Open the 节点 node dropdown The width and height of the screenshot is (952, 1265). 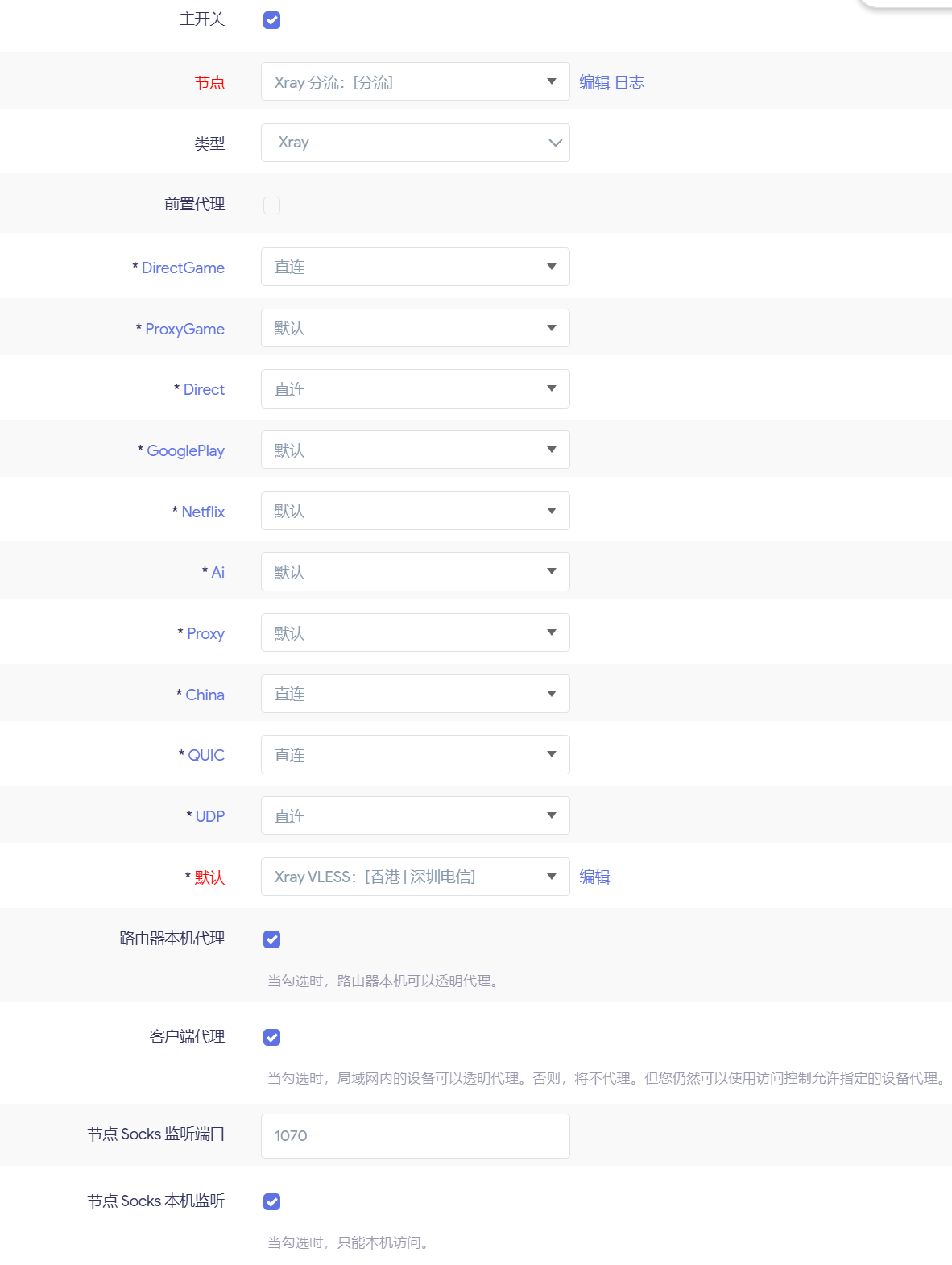415,82
